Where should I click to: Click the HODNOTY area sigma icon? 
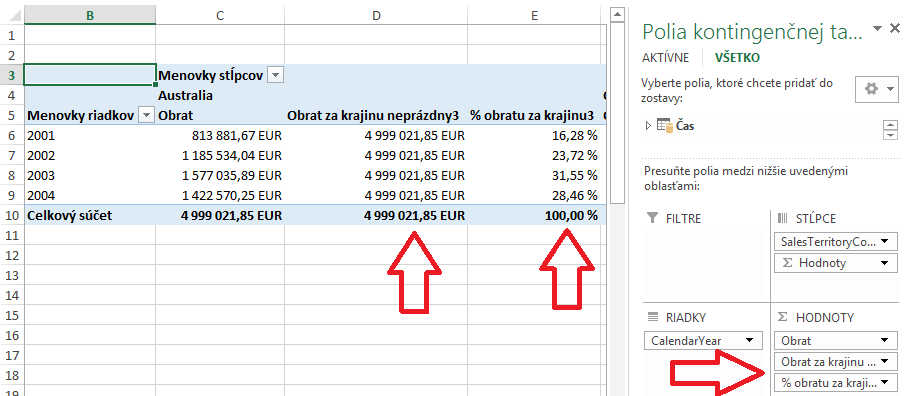coord(783,317)
